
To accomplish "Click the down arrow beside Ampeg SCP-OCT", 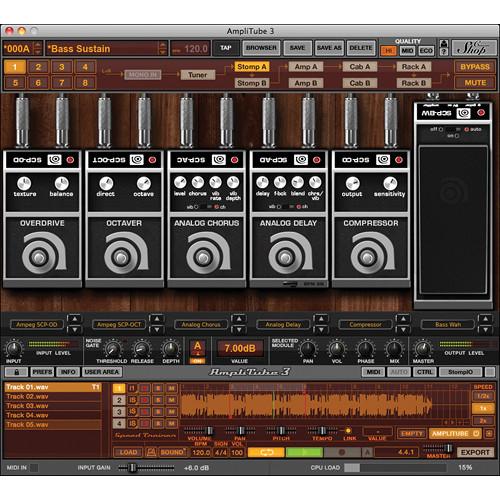I will [x=156, y=330].
